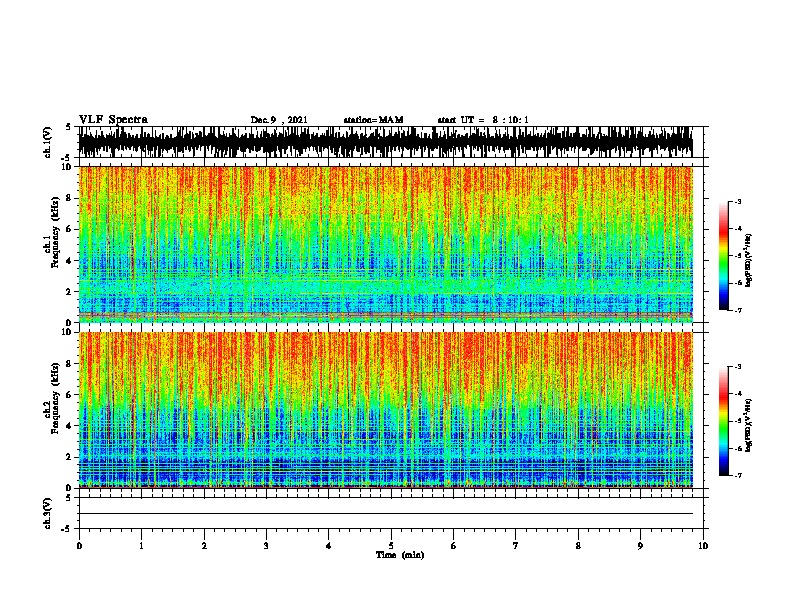The image size is (792, 612).
Task: Select the lower color bar for ch.2
Action: tap(724, 421)
